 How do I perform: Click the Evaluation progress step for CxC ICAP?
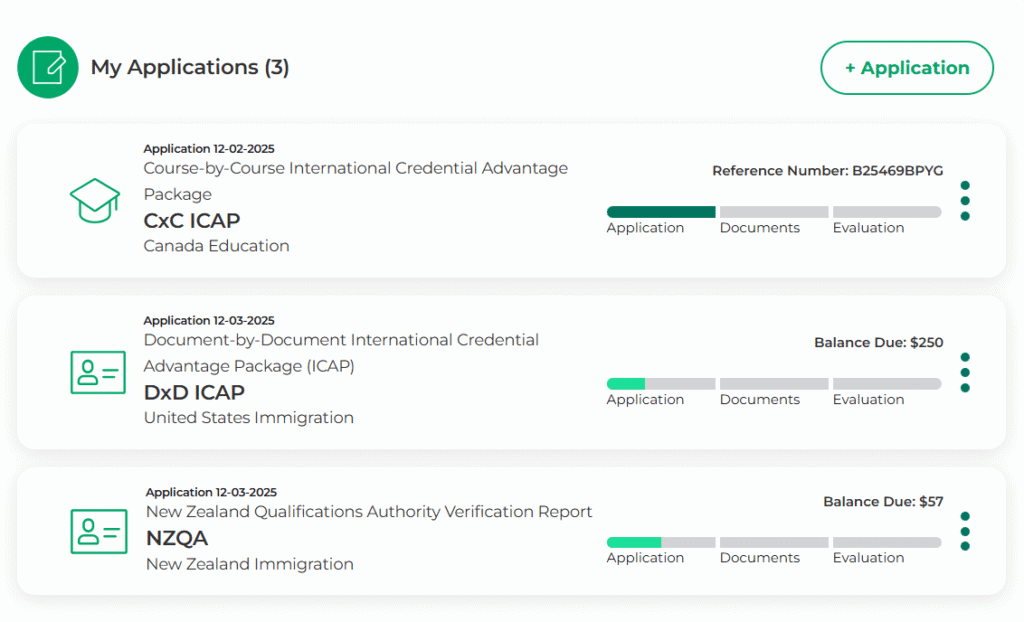pyautogui.click(x=886, y=212)
